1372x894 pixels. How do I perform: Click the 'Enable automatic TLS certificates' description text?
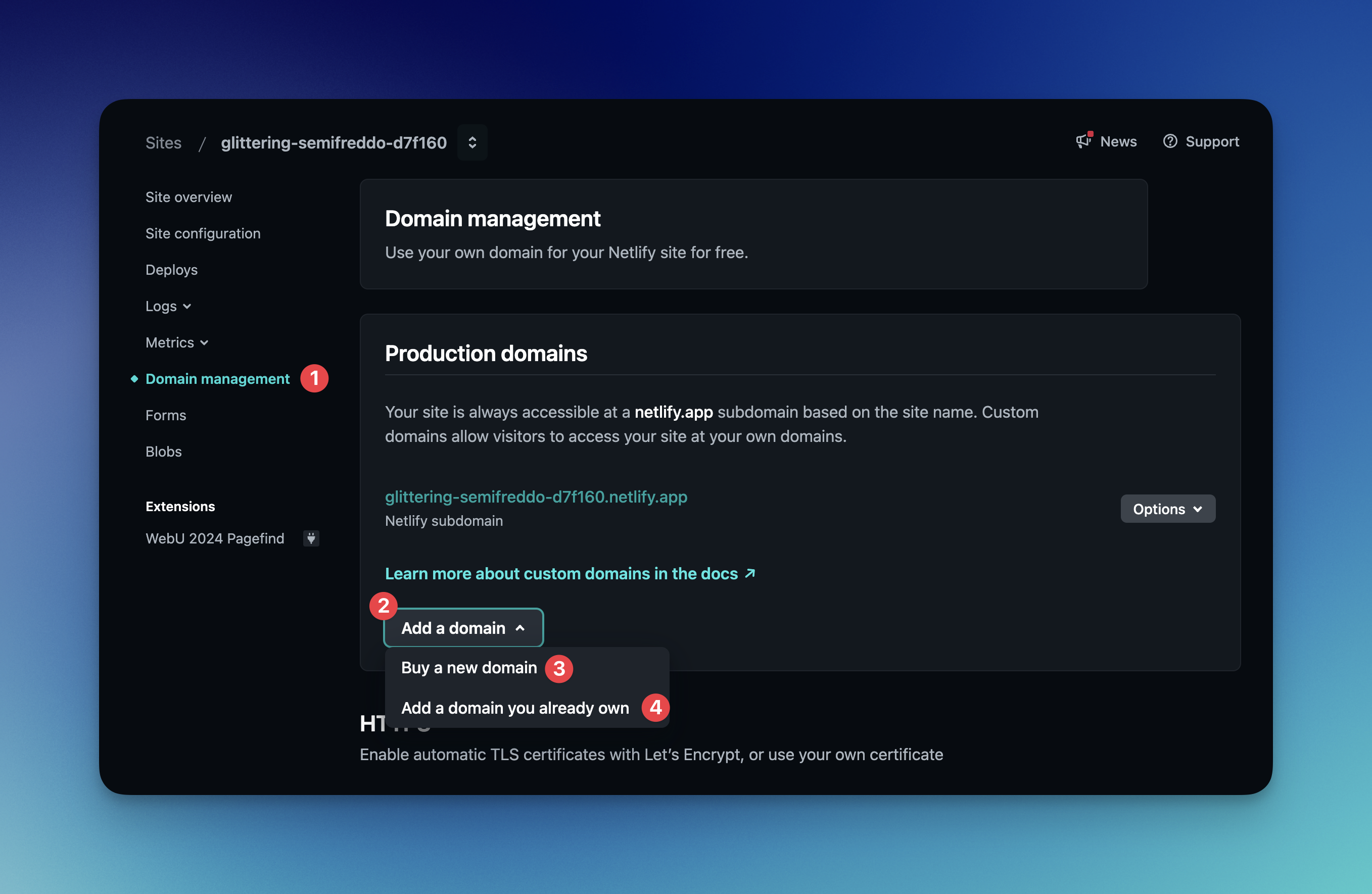651,754
